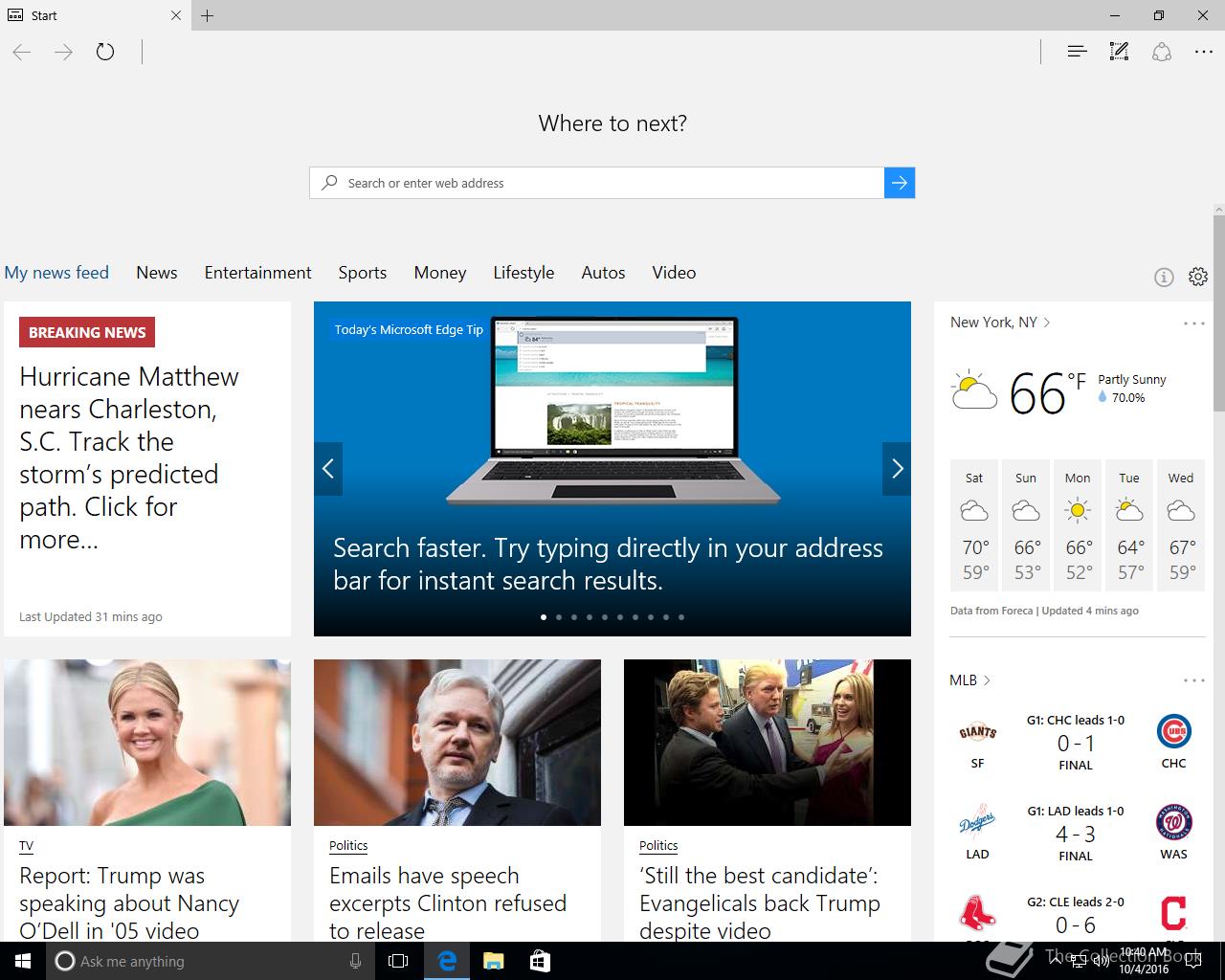
Task: Switch to the News tab
Action: (157, 273)
